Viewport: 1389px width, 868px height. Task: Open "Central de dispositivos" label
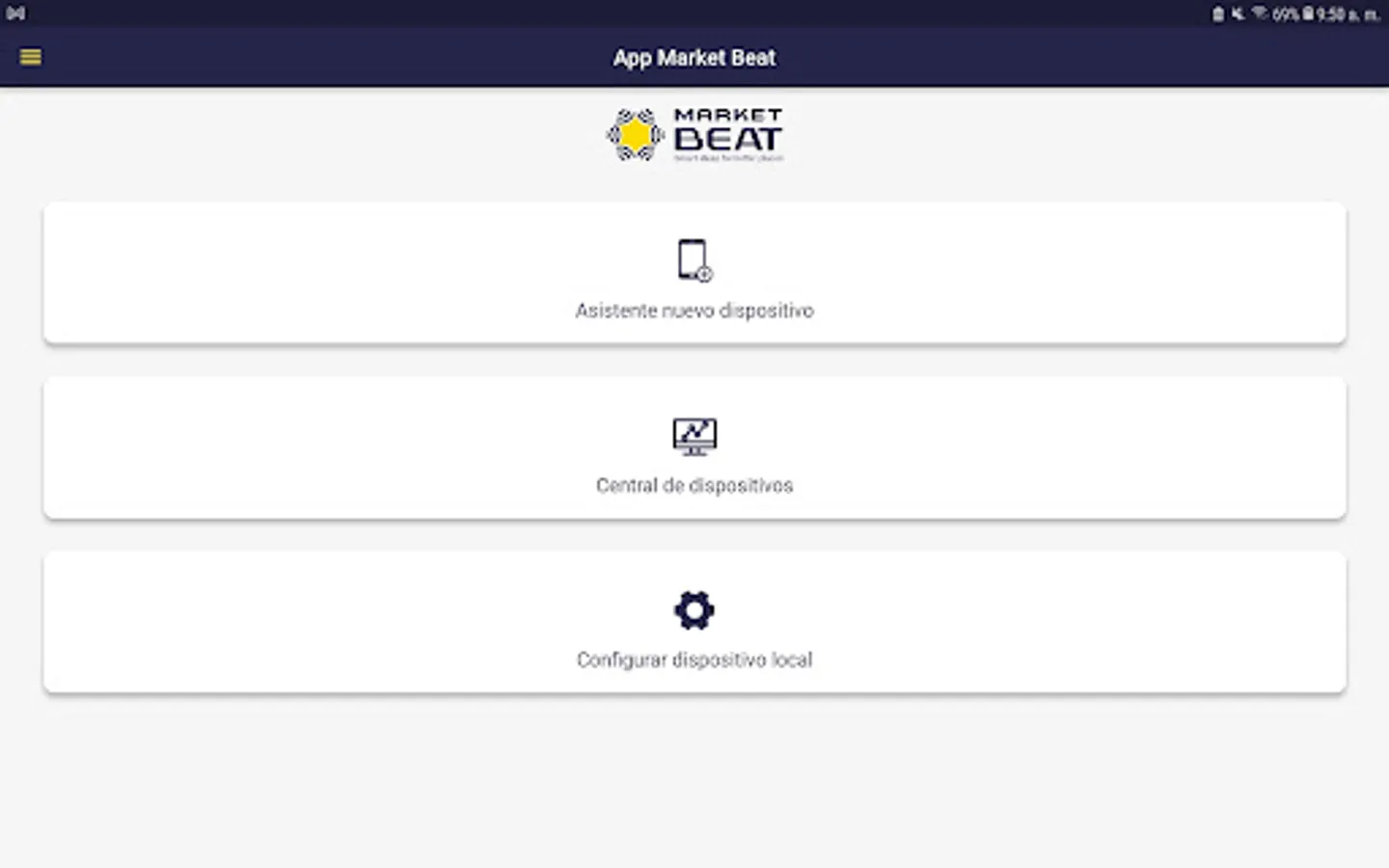(694, 485)
